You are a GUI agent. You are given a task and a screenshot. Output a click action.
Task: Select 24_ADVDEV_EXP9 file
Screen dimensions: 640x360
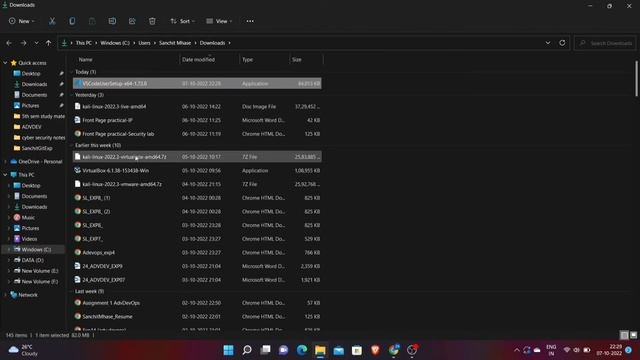[x=197, y=266]
